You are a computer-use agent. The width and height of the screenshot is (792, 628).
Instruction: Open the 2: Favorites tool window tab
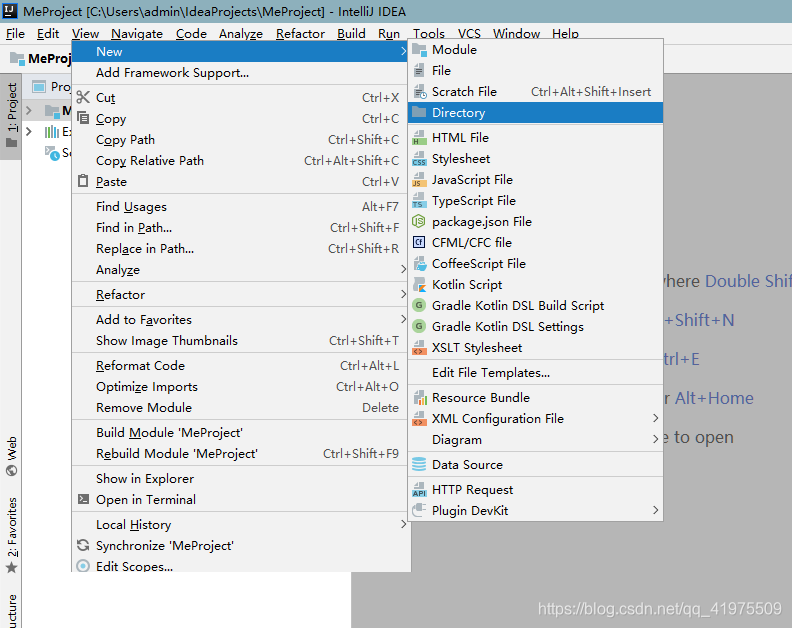(11, 535)
